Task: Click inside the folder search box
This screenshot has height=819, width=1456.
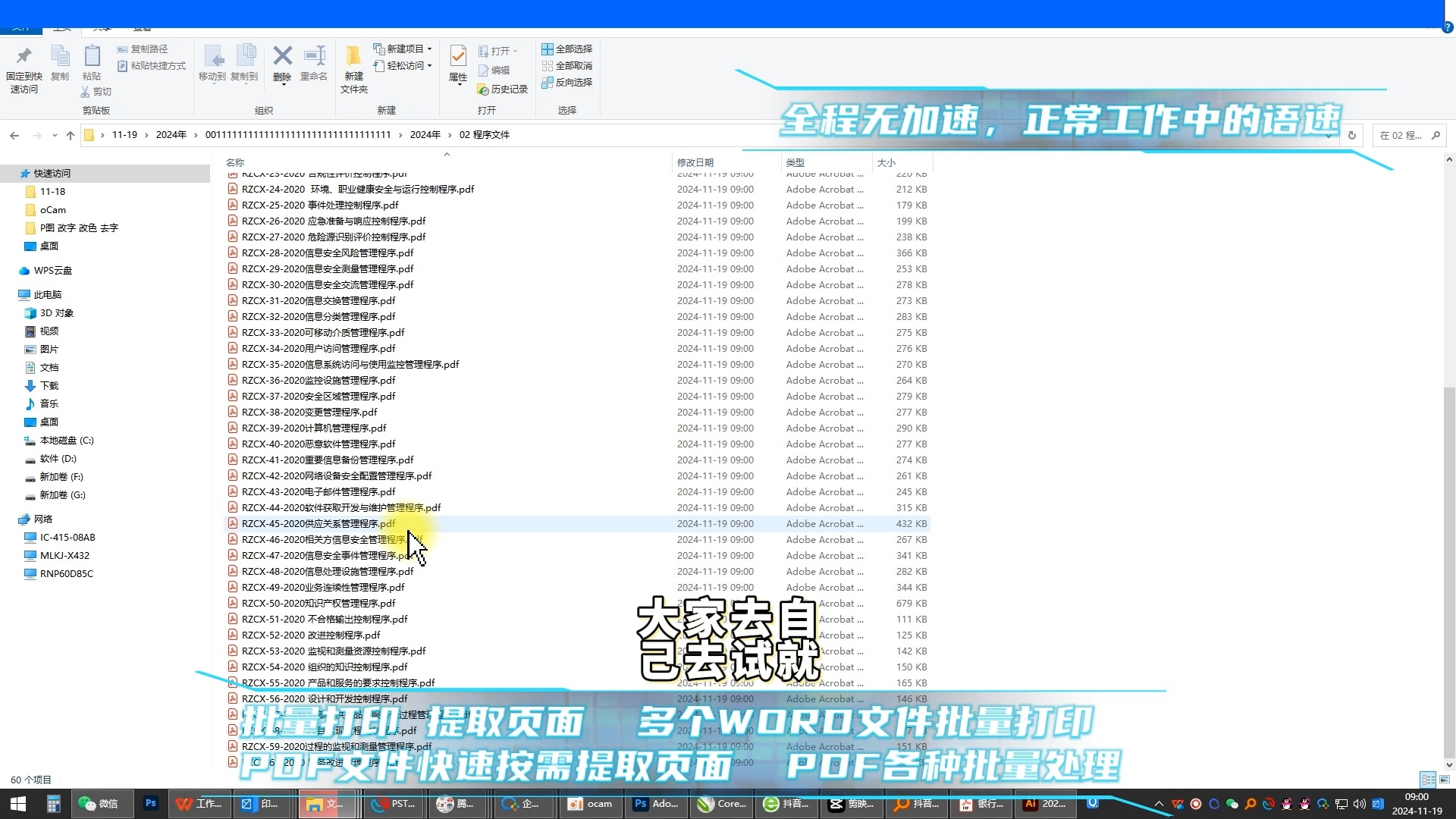Action: click(1403, 134)
